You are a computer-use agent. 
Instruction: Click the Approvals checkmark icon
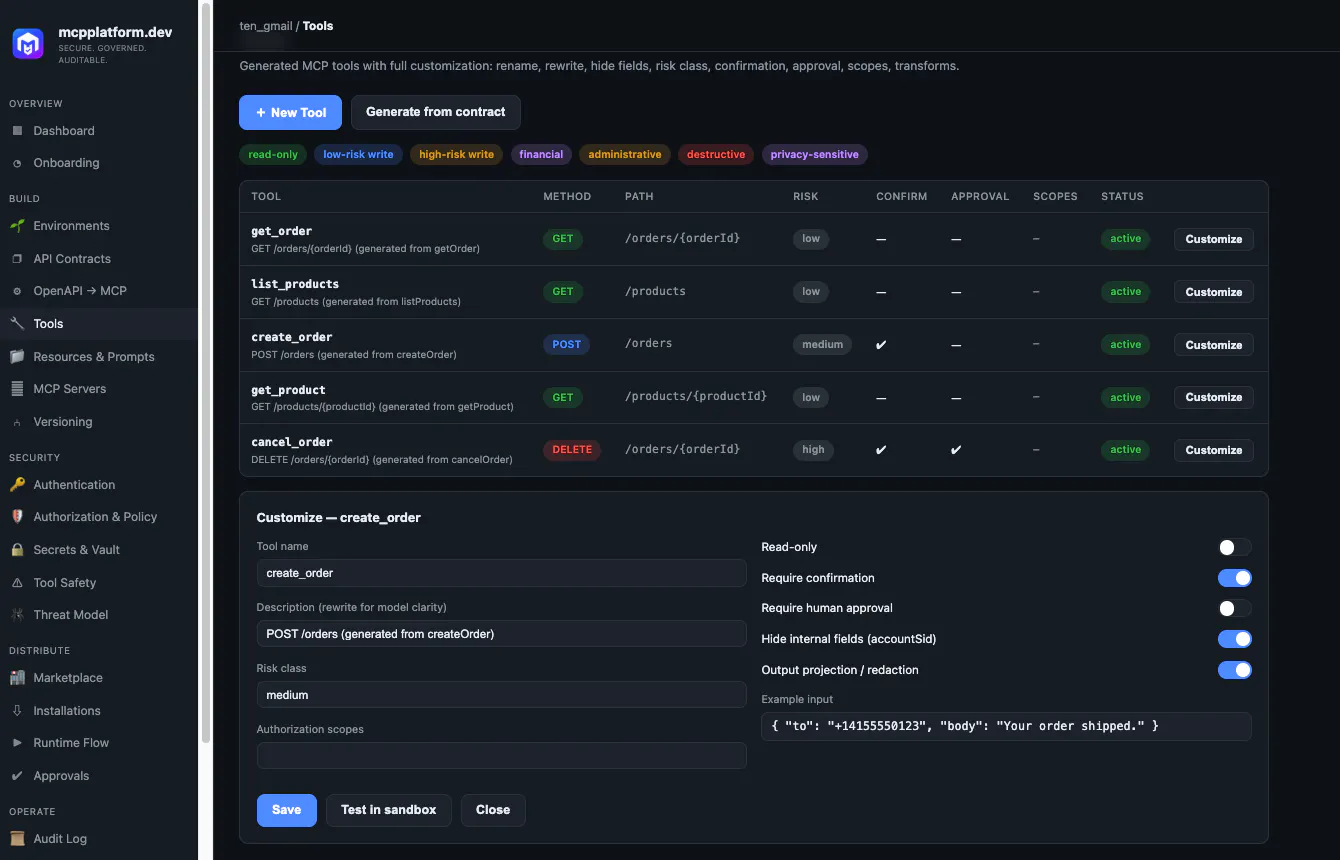17,776
